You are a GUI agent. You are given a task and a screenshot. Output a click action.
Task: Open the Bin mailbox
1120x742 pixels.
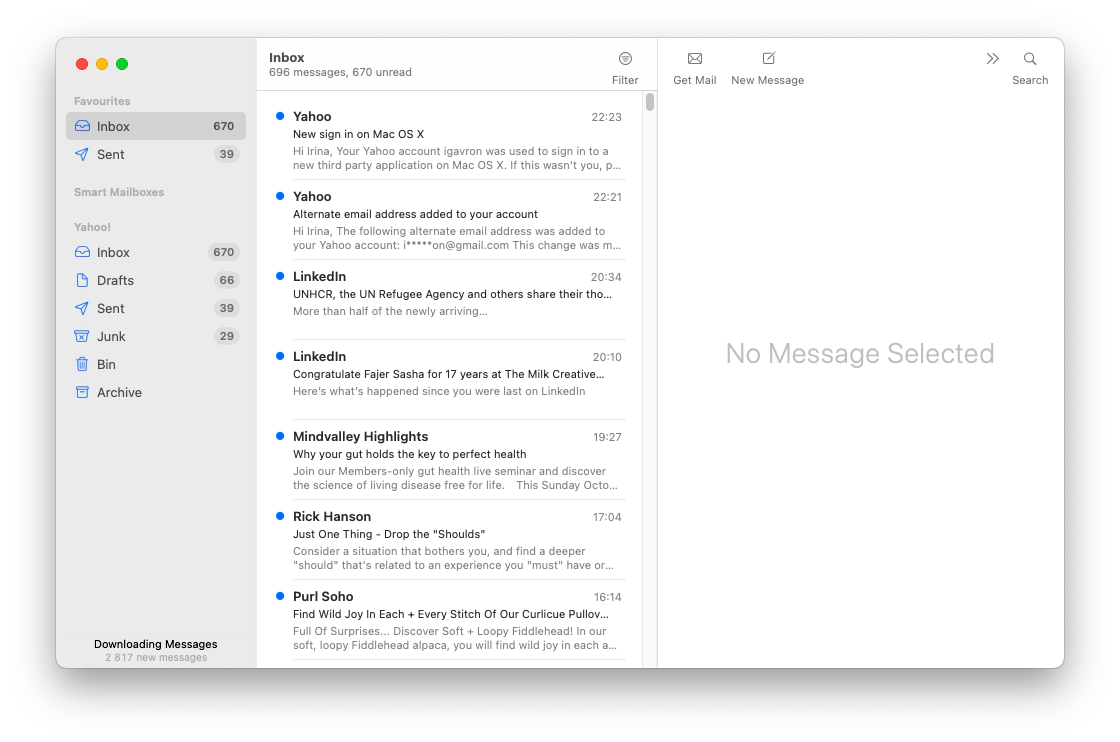click(156, 364)
